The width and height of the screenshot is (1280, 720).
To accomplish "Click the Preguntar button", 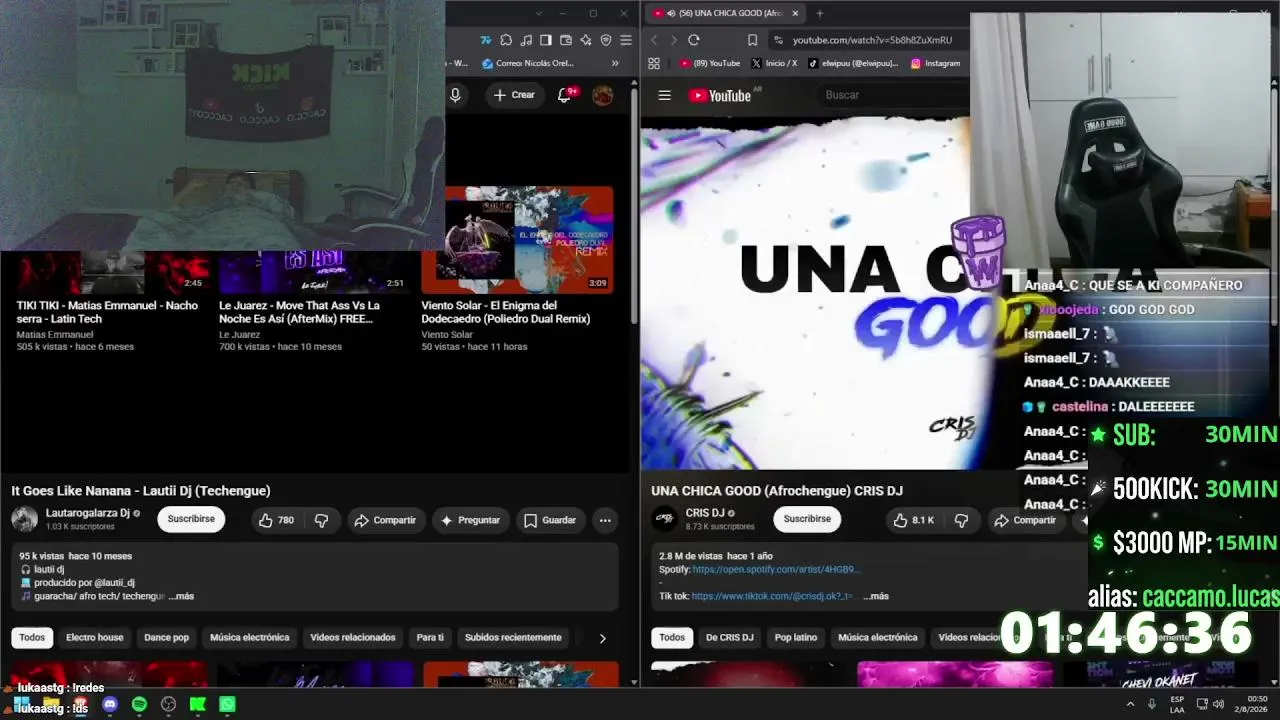I will coord(470,520).
